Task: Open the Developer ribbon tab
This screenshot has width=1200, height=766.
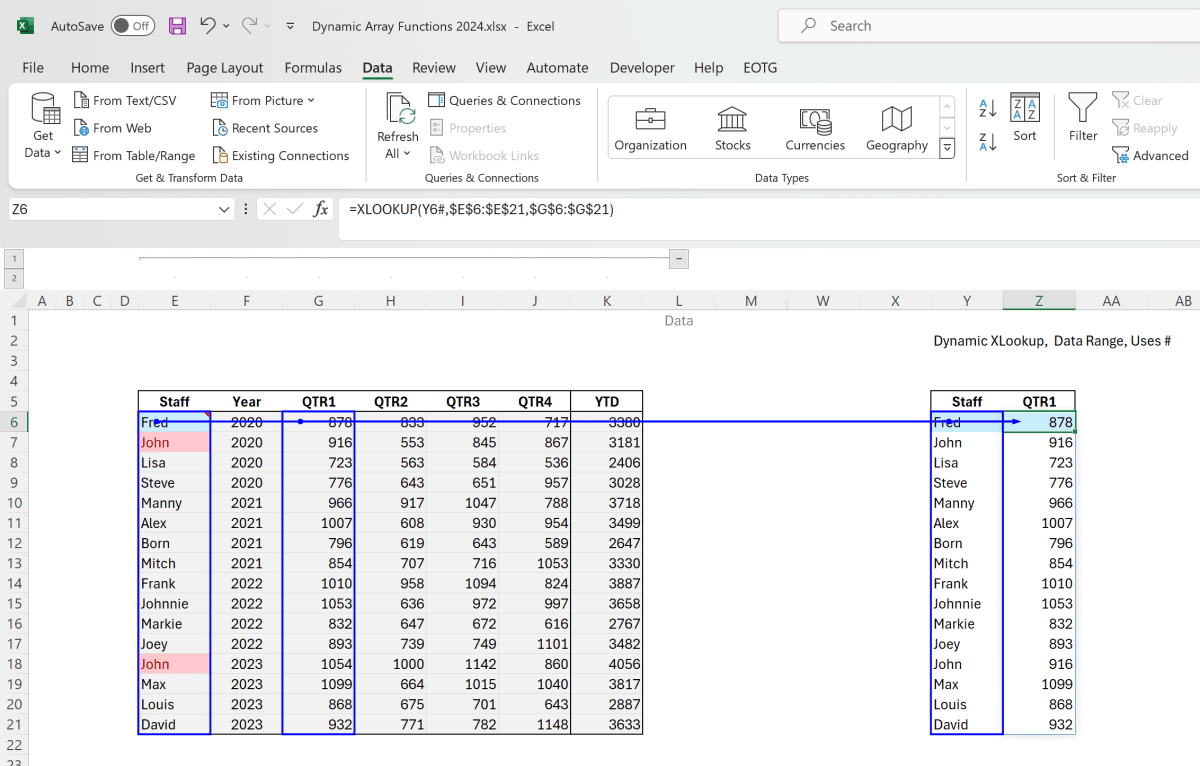Action: click(641, 67)
